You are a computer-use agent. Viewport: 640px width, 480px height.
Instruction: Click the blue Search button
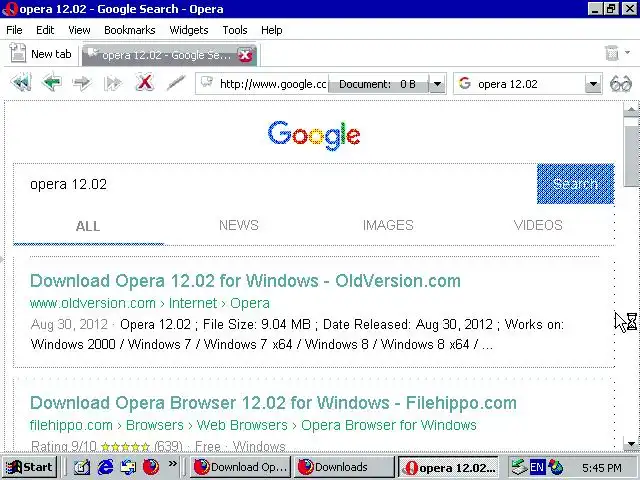coord(576,184)
